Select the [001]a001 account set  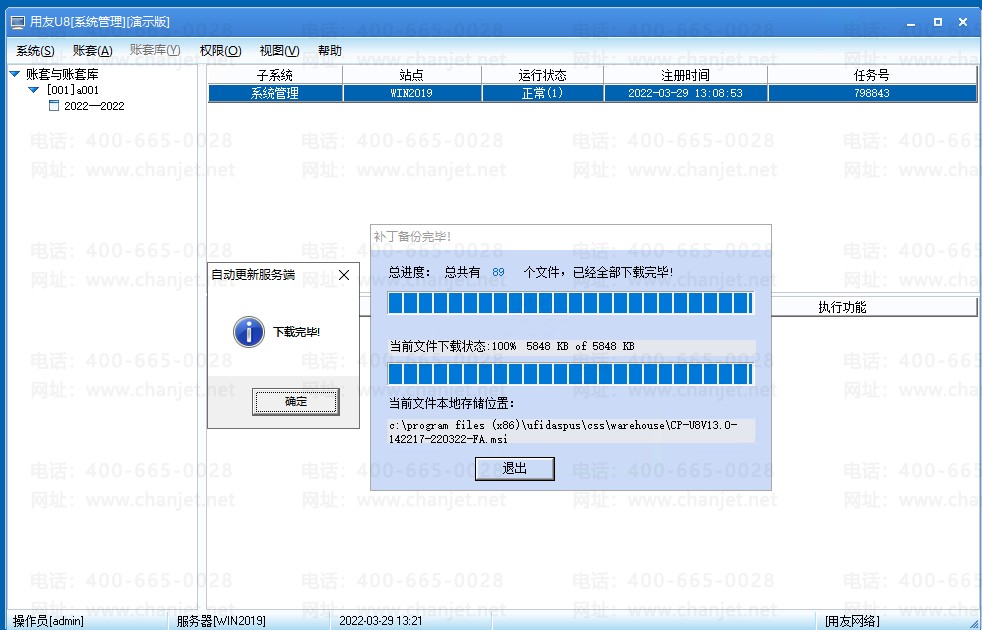tap(73, 90)
